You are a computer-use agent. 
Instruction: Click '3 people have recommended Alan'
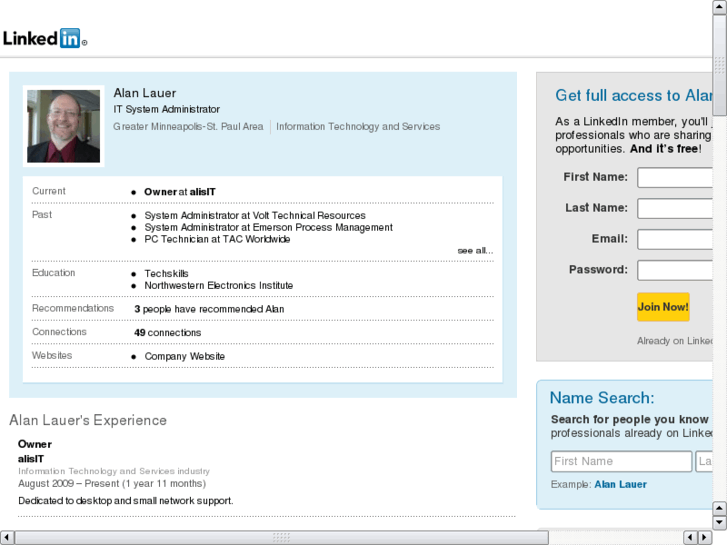click(209, 309)
